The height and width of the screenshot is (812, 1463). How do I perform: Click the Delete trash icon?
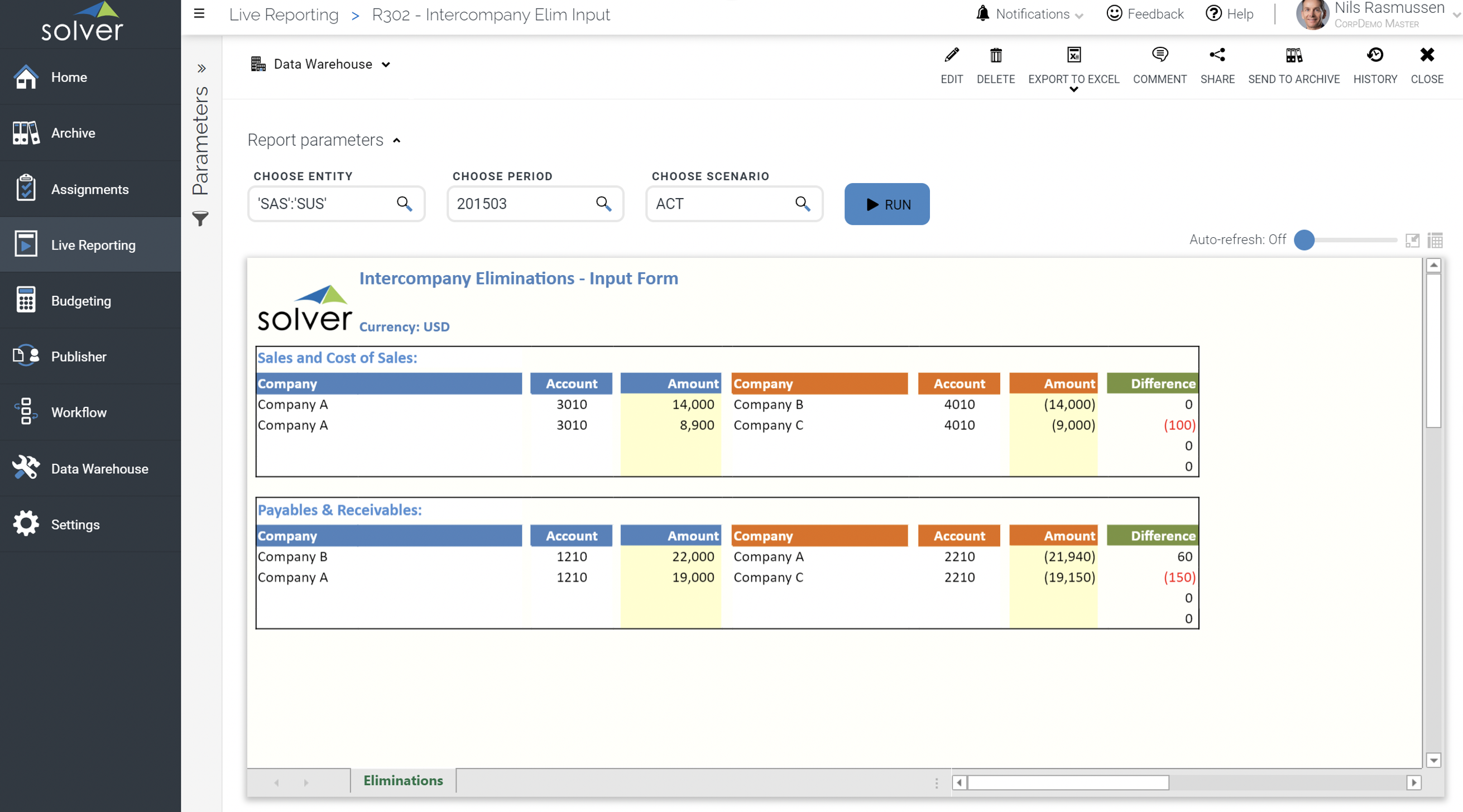click(x=995, y=56)
